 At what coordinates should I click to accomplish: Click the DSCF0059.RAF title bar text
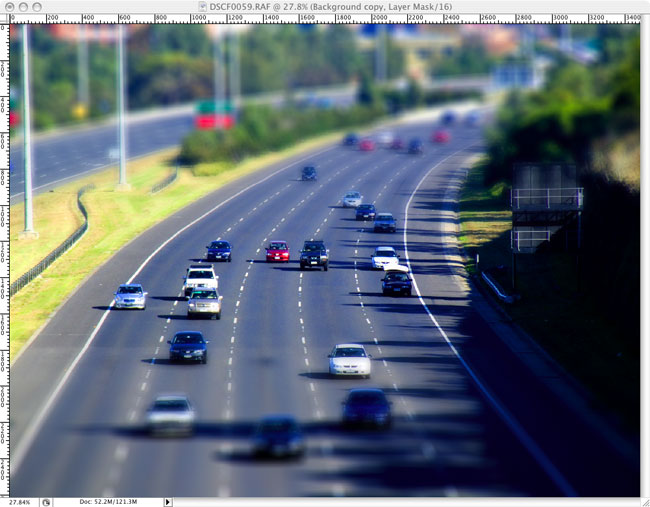(x=325, y=7)
